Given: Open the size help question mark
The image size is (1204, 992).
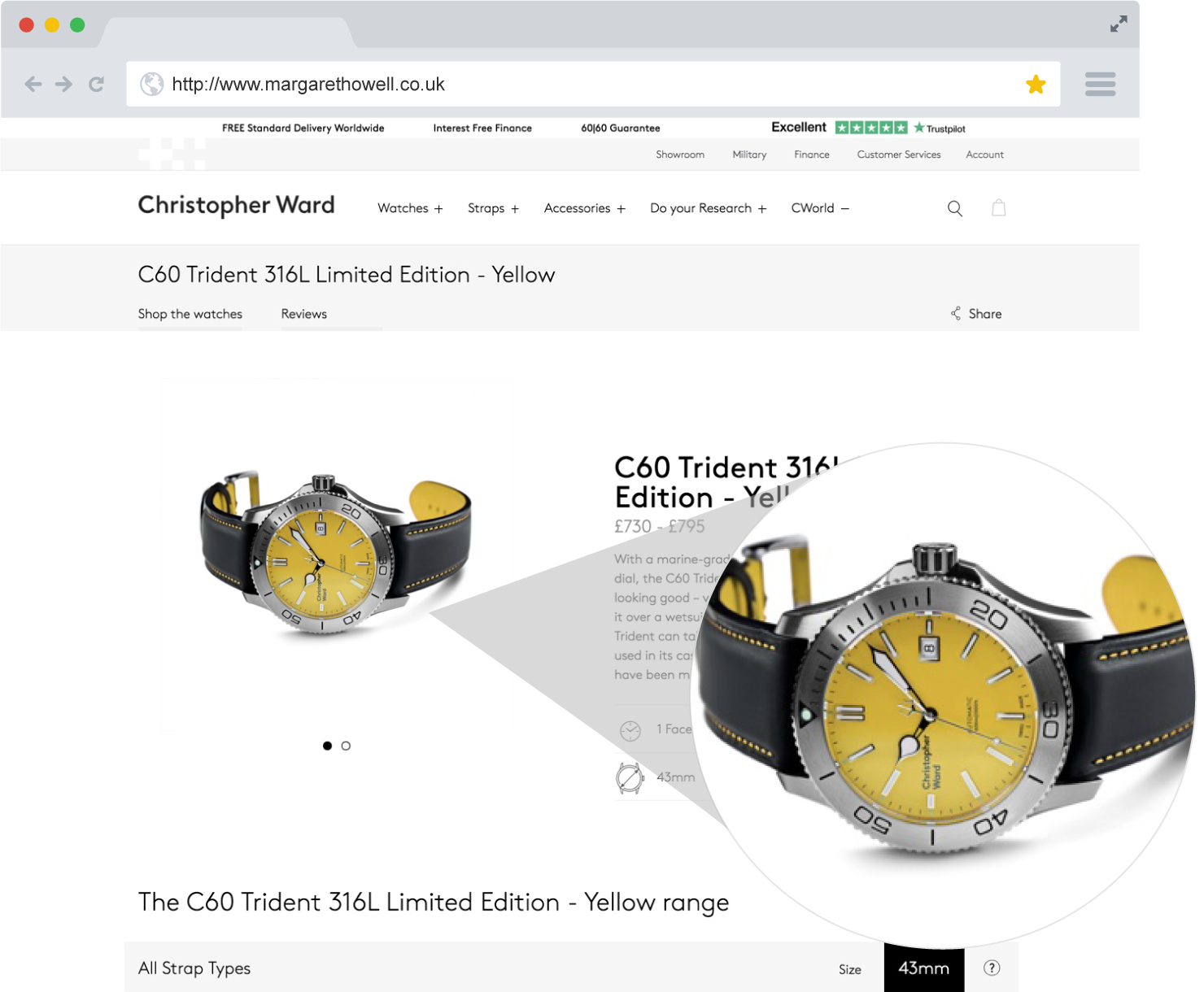Looking at the screenshot, I should tap(992, 968).
